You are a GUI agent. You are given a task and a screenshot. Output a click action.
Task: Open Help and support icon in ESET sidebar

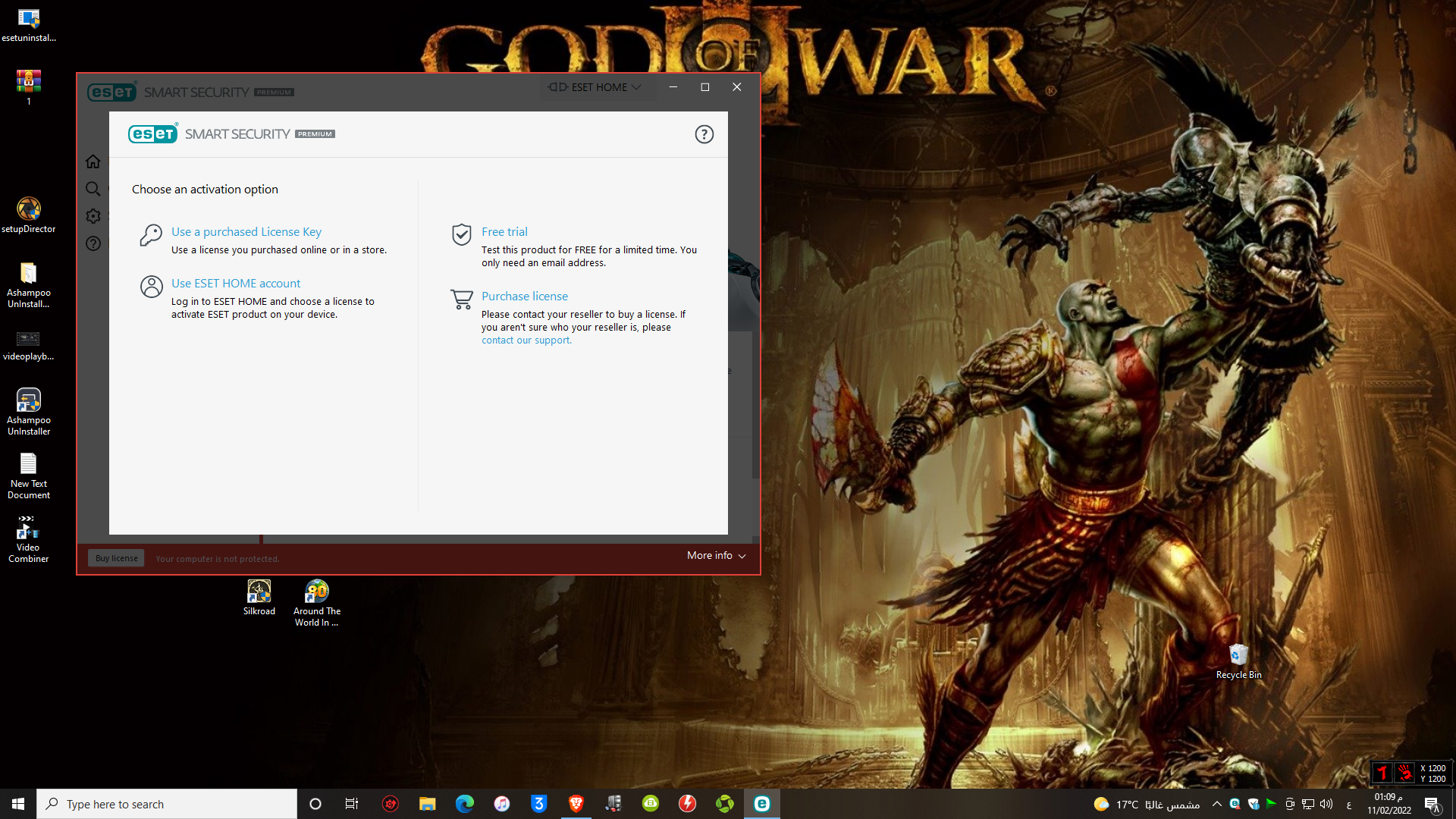[93, 243]
